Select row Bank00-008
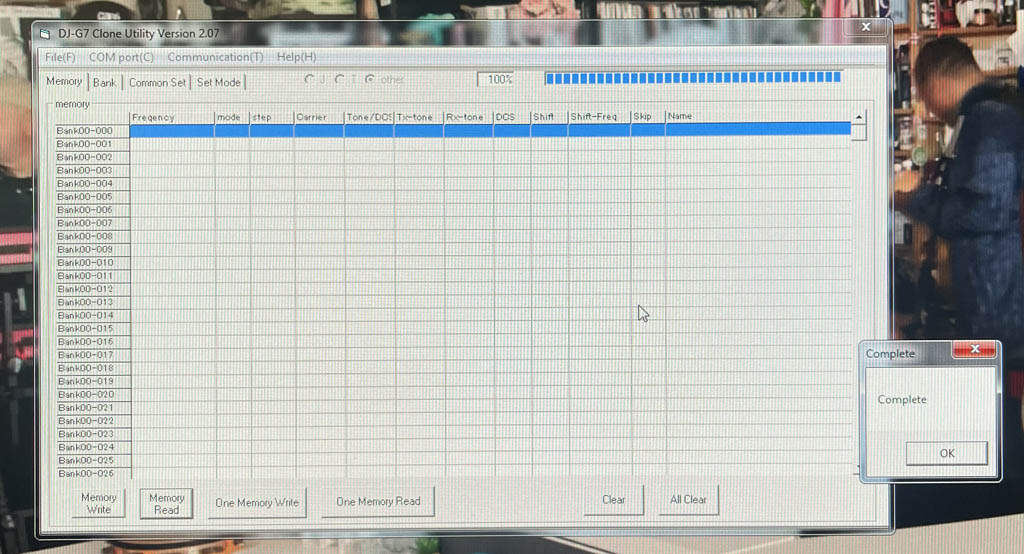Screen dimensions: 1024x554 [93, 236]
